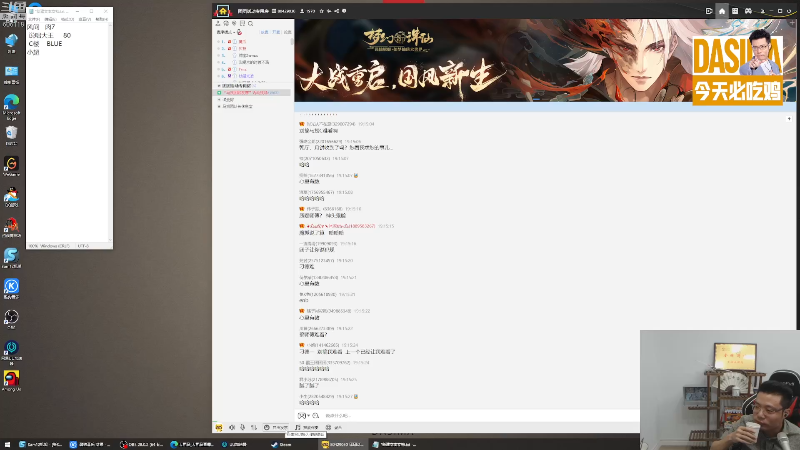Open the gamepad icon at top right
The width and height of the screenshot is (800, 450).
[x=748, y=11]
